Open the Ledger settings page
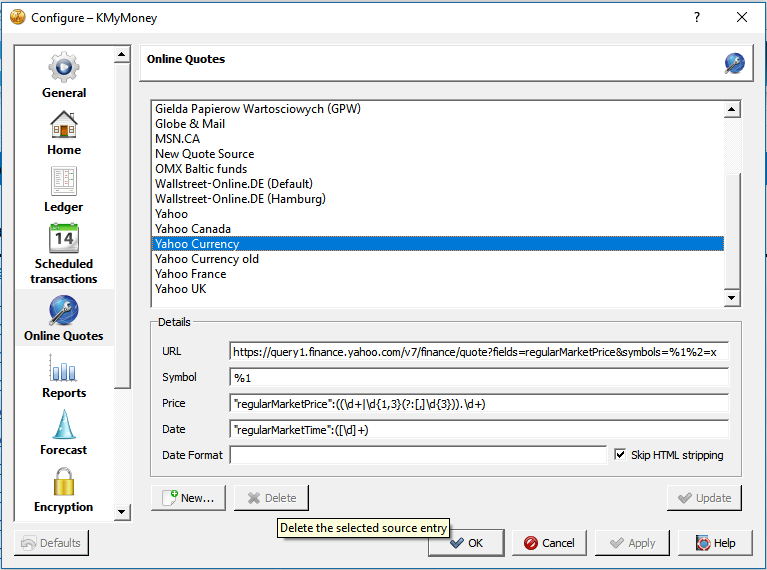Screen dimensions: 767x570 [64, 190]
